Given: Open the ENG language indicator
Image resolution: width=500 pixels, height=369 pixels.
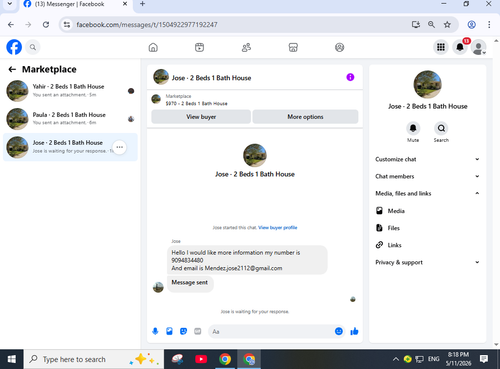Looking at the screenshot, I should point(433,359).
